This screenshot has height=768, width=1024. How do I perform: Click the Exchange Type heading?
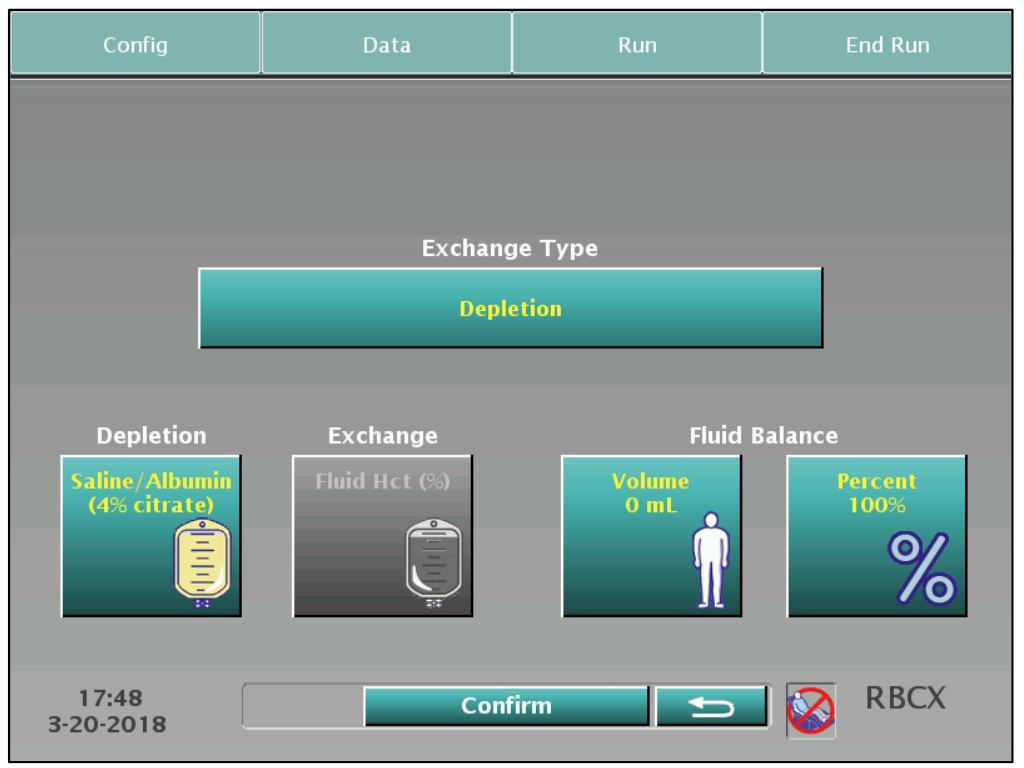click(x=509, y=248)
